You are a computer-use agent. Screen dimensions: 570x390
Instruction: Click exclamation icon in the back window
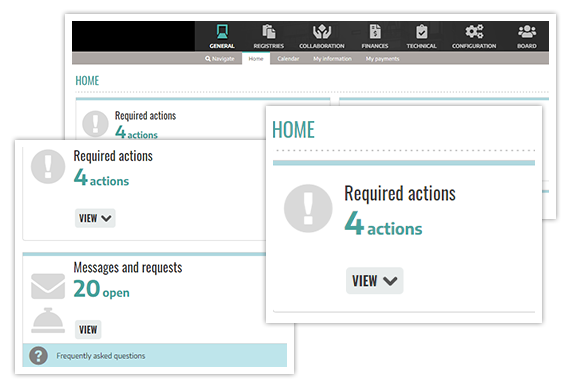point(95,124)
